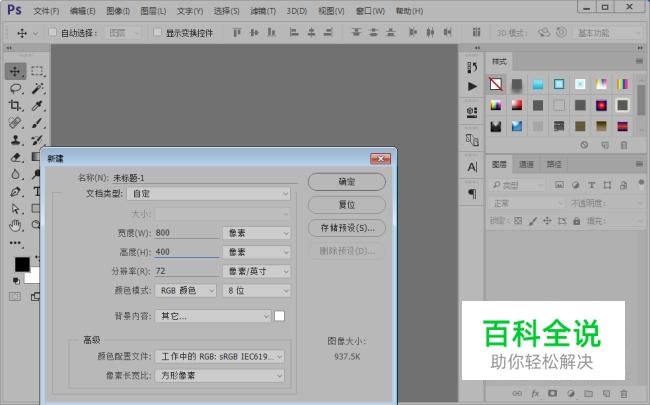Open the History panel icon

point(472,67)
